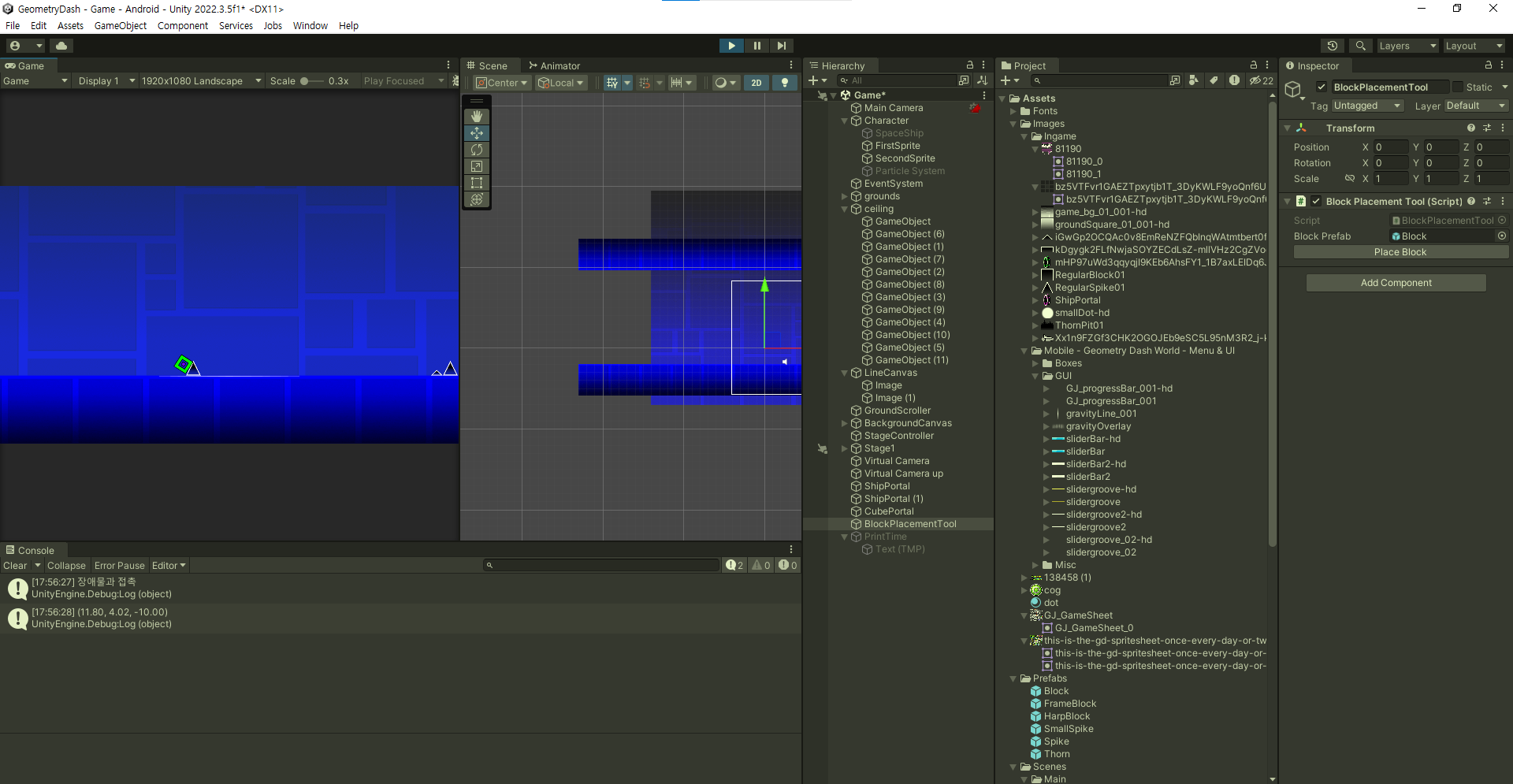The image size is (1513, 784).
Task: Toggle BlockPlacementTool active checkbox
Action: (1322, 87)
